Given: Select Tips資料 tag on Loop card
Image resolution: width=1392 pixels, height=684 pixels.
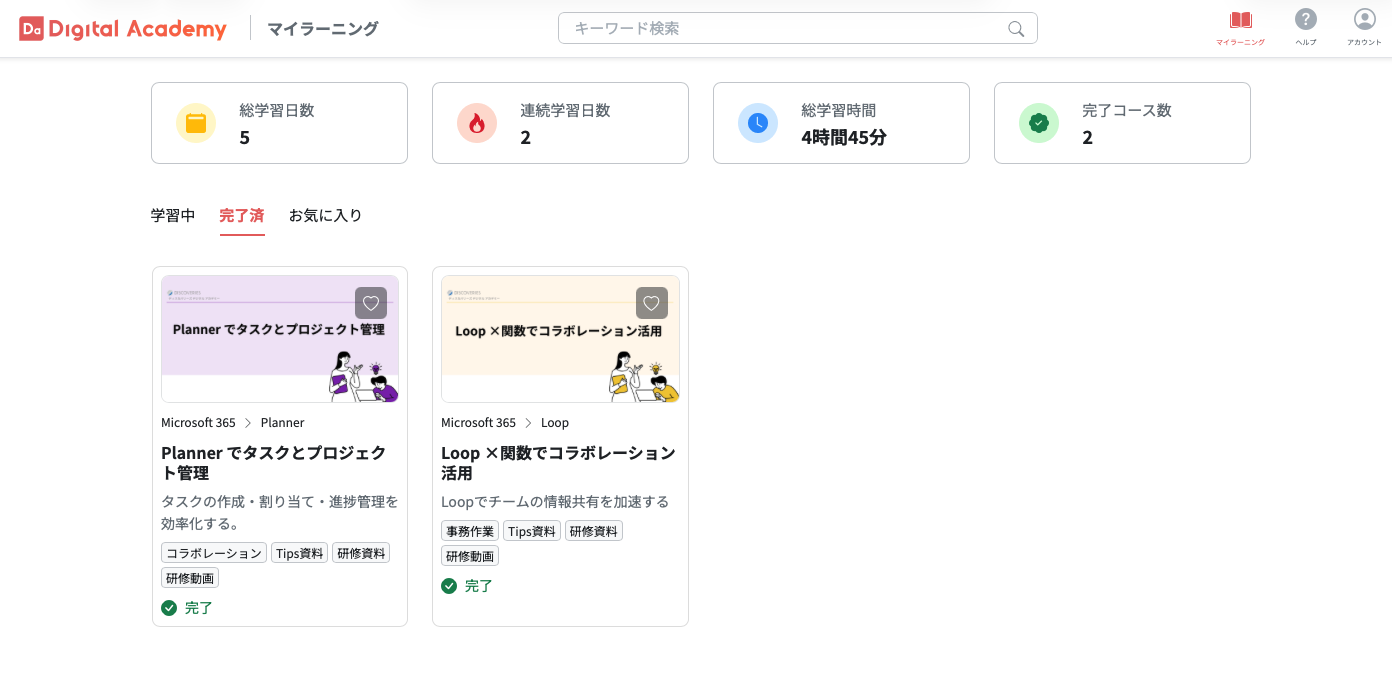Looking at the screenshot, I should coord(532,531).
